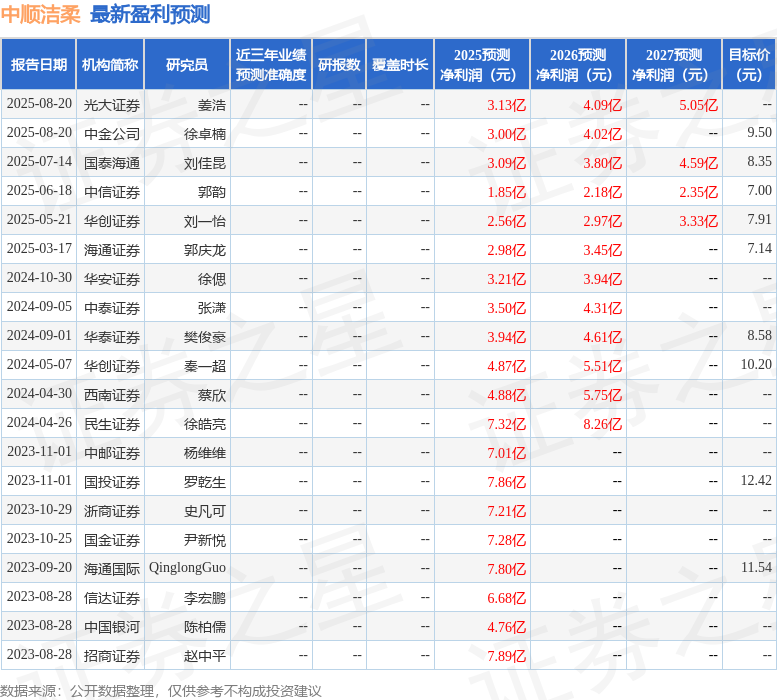Click the 华泰证券 institution cell
Image resolution: width=777 pixels, height=700 pixels.
(112, 337)
